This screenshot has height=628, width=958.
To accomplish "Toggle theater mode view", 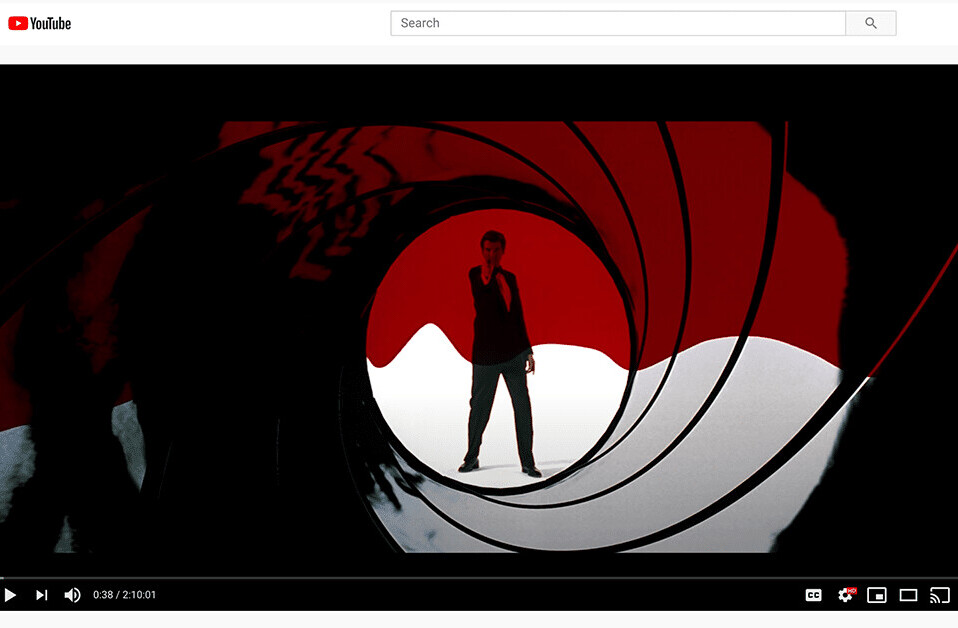I will point(908,595).
